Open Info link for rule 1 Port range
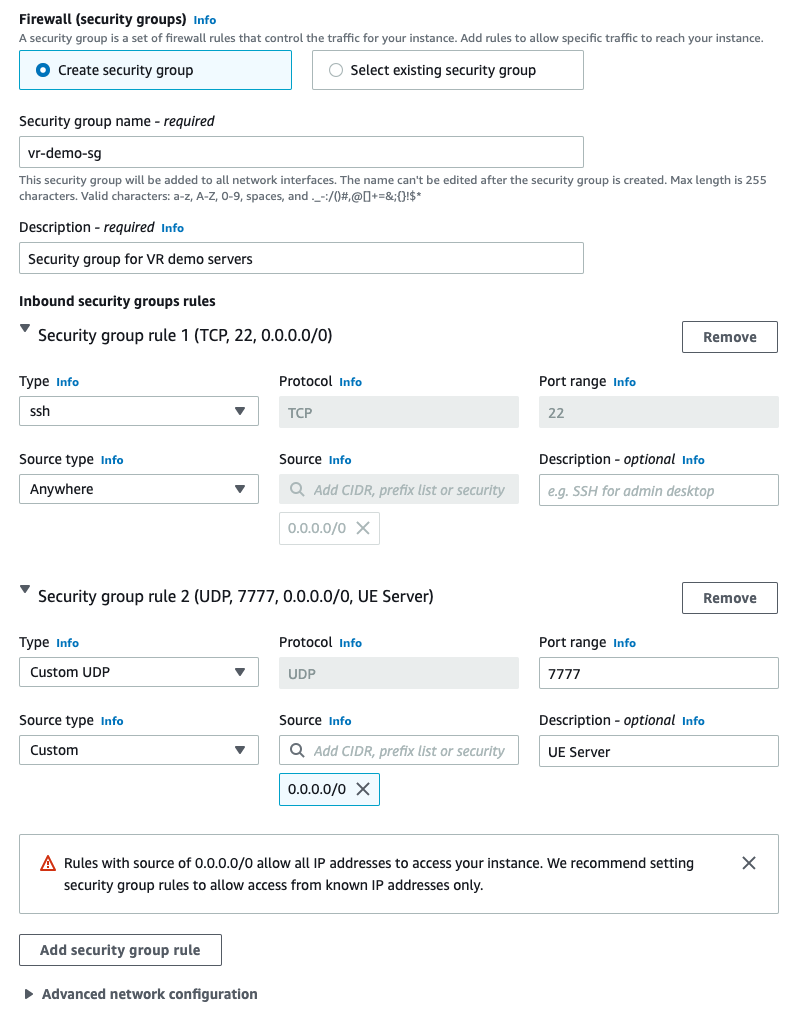The width and height of the screenshot is (798, 1029). pos(625,382)
